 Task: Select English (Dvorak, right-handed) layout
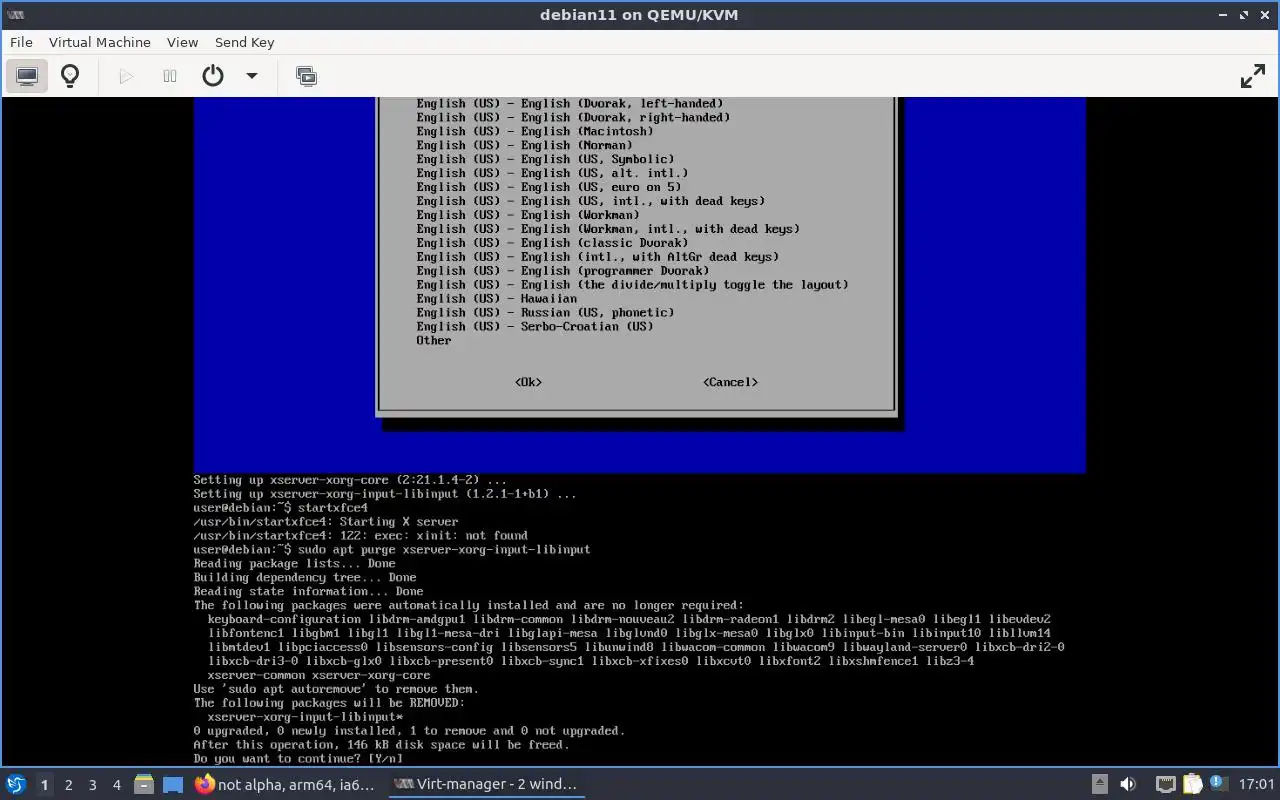tap(574, 117)
